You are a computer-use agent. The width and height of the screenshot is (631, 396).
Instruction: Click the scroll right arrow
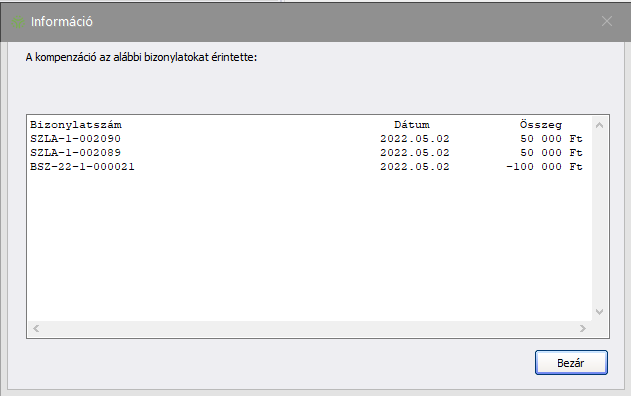(583, 328)
